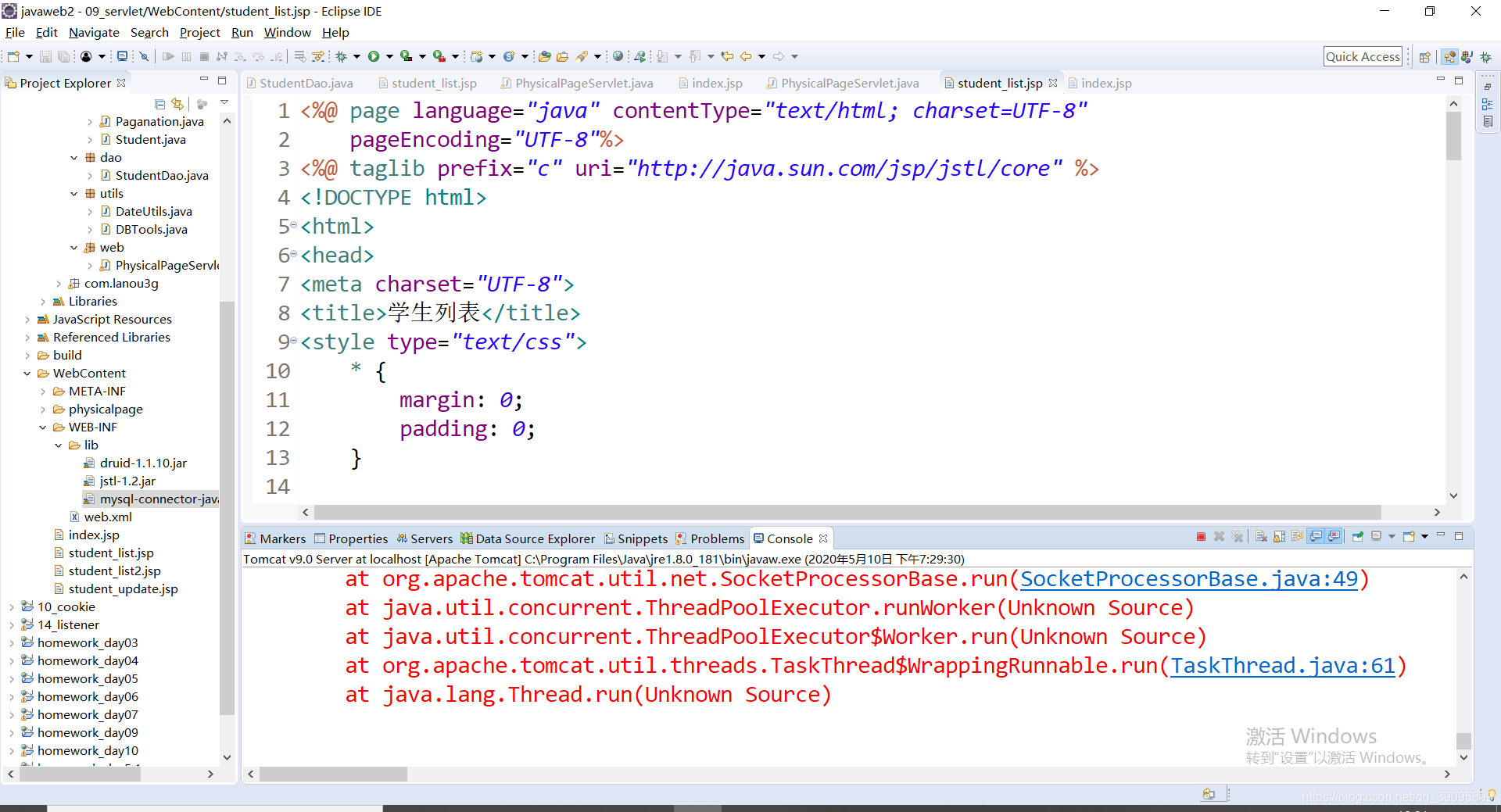Click Remove Launch X icon in Console

coord(1219,536)
